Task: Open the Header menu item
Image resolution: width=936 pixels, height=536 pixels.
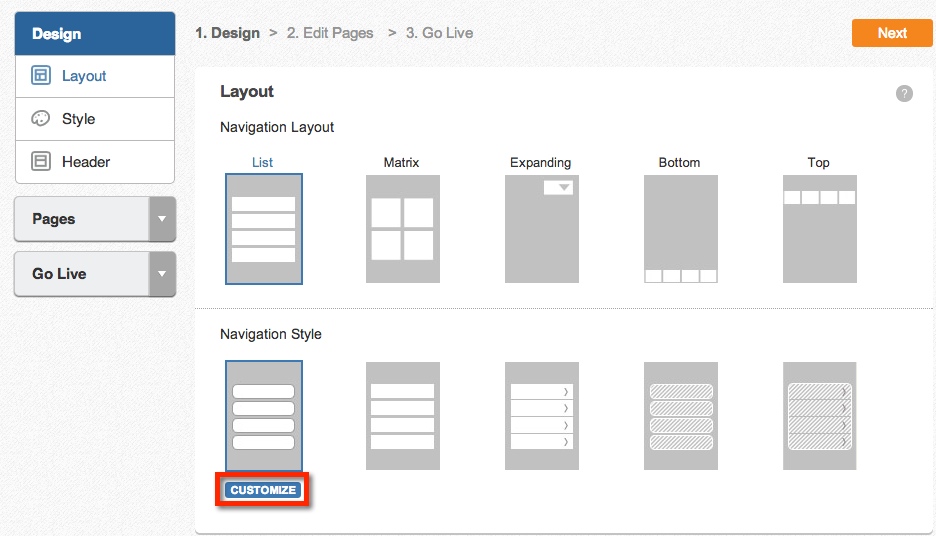Action: (x=95, y=162)
